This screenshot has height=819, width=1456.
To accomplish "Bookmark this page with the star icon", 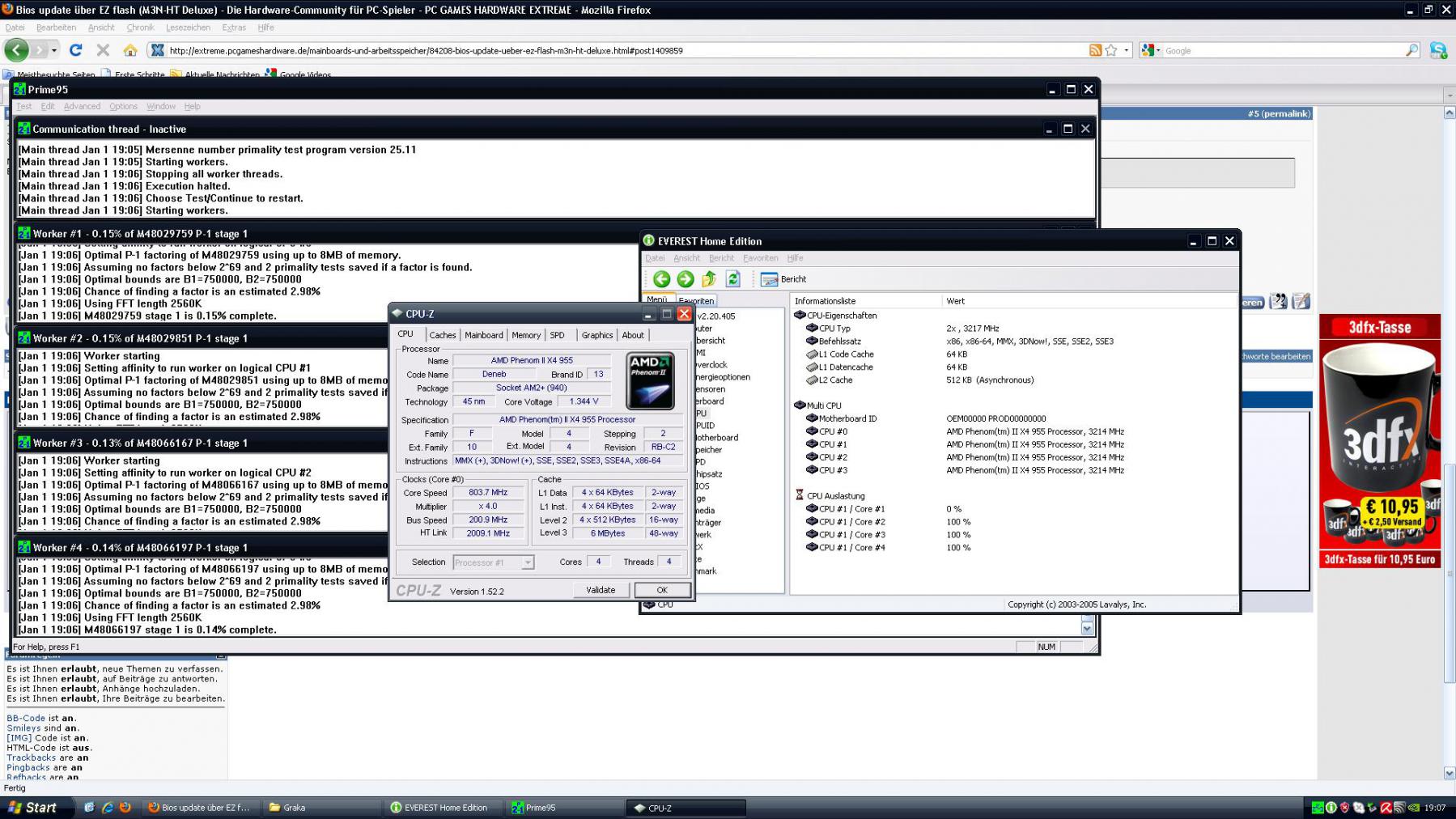I will pyautogui.click(x=1111, y=50).
